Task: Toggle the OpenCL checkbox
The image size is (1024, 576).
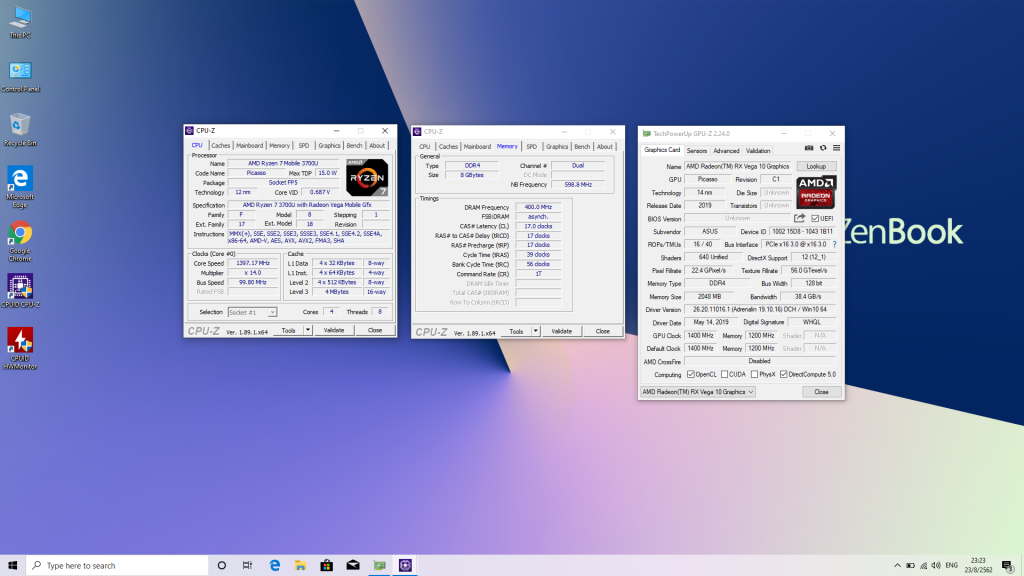Action: pos(691,374)
